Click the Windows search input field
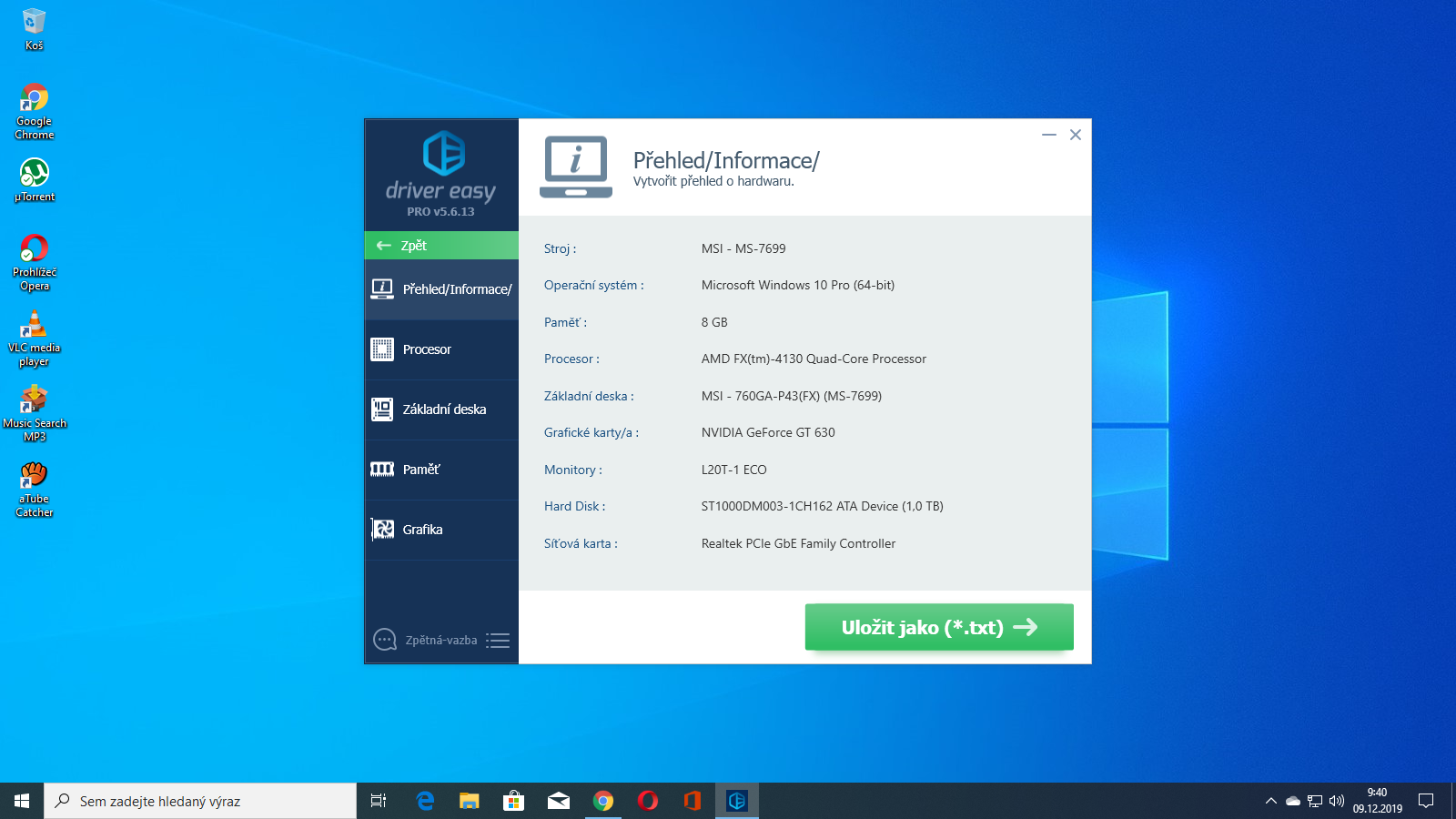This screenshot has width=1456, height=819. [x=200, y=801]
